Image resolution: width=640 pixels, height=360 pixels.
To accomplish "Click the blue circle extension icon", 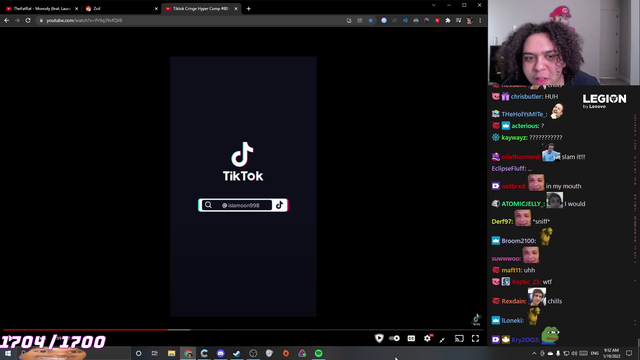I will [x=384, y=20].
